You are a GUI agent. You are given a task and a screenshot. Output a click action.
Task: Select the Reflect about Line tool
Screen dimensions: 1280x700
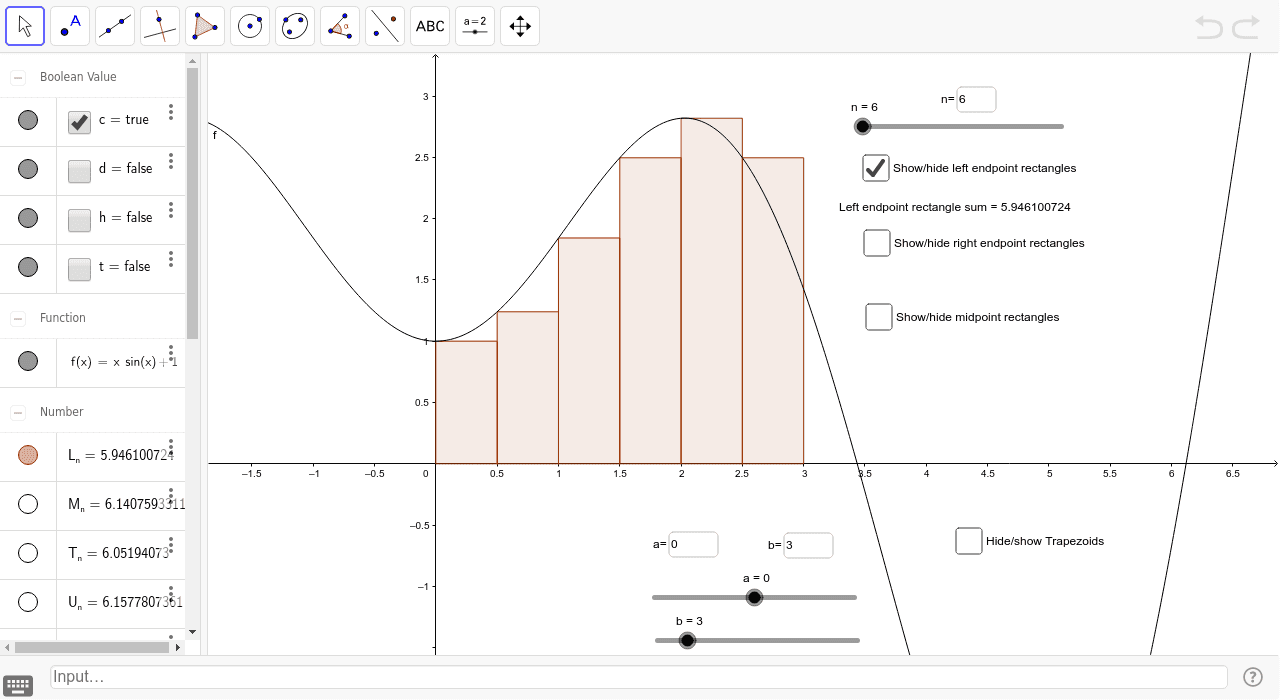[385, 26]
